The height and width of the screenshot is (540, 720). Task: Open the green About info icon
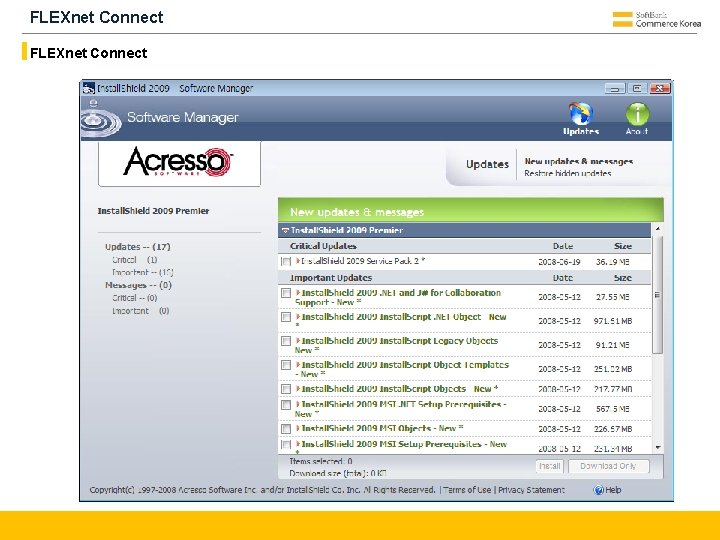coord(637,114)
